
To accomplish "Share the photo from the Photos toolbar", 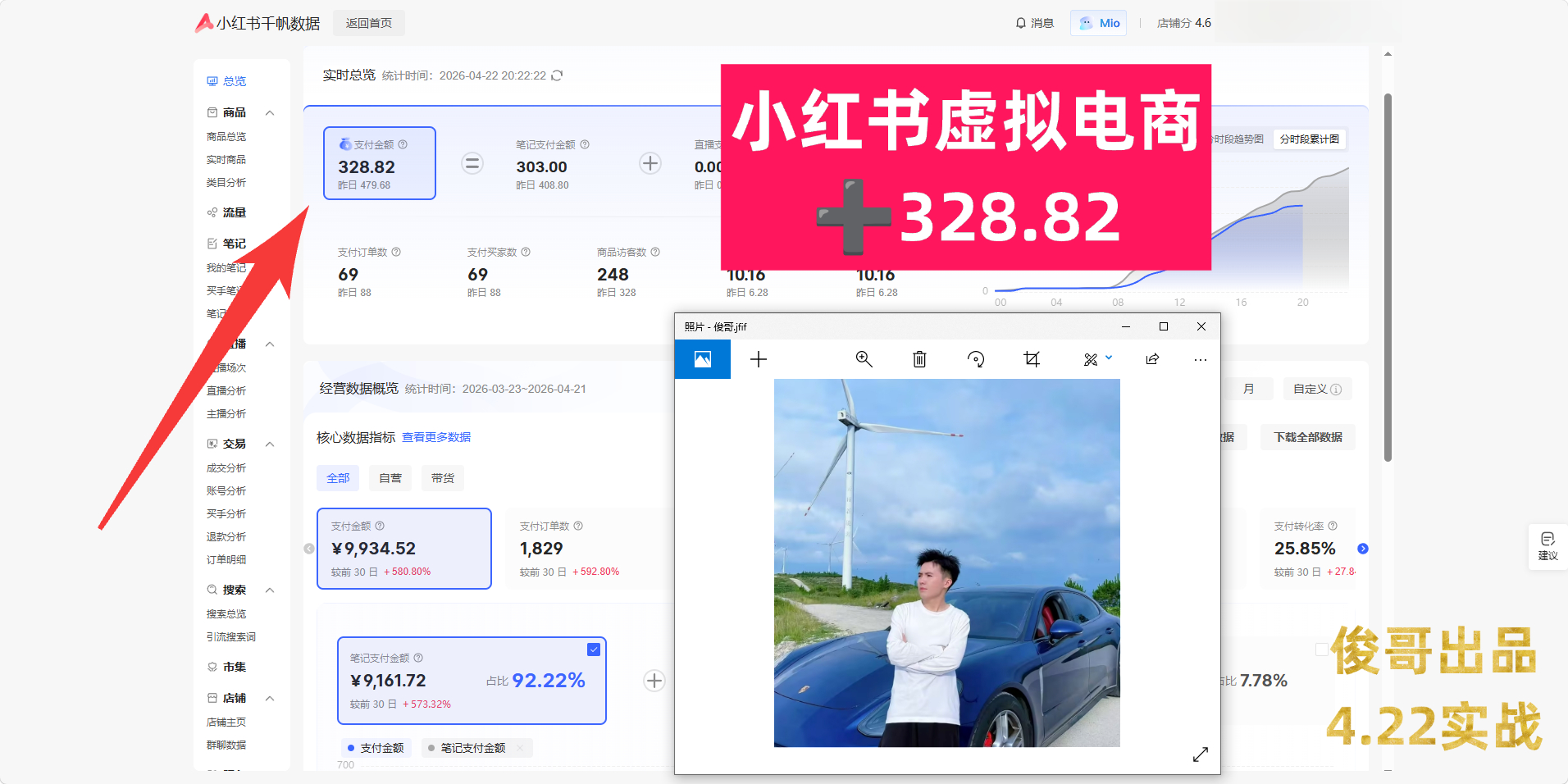I will [x=1152, y=359].
